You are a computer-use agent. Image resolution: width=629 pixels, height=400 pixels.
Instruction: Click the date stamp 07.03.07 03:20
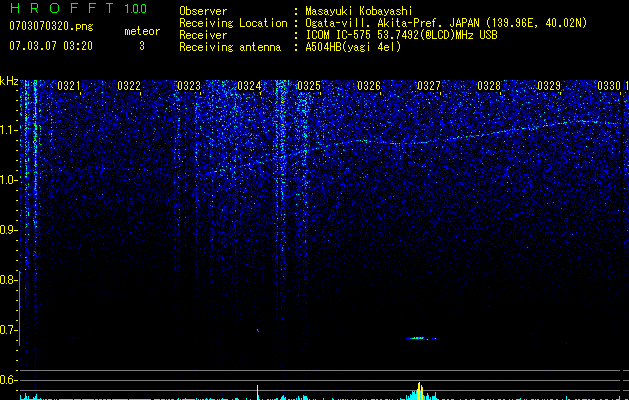(51, 46)
